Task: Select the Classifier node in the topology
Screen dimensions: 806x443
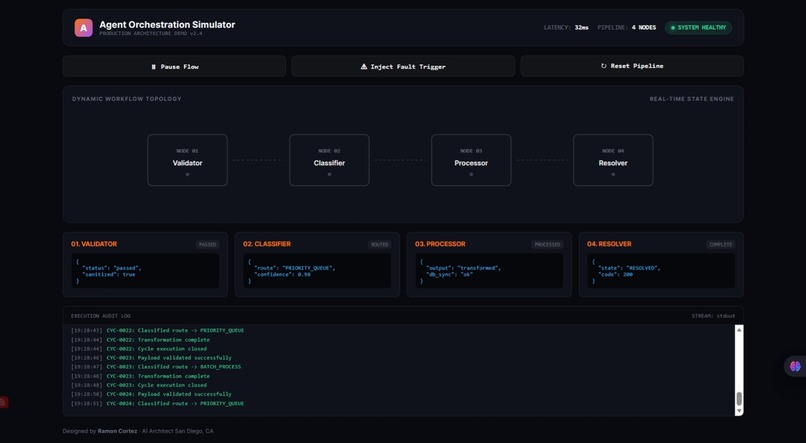Action: click(329, 160)
